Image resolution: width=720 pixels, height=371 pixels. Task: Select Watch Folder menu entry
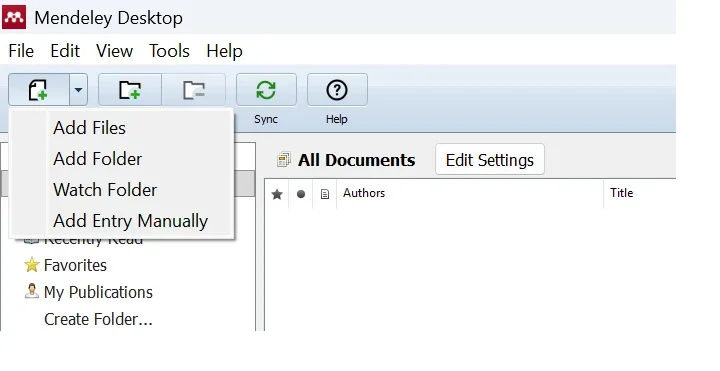click(x=122, y=190)
